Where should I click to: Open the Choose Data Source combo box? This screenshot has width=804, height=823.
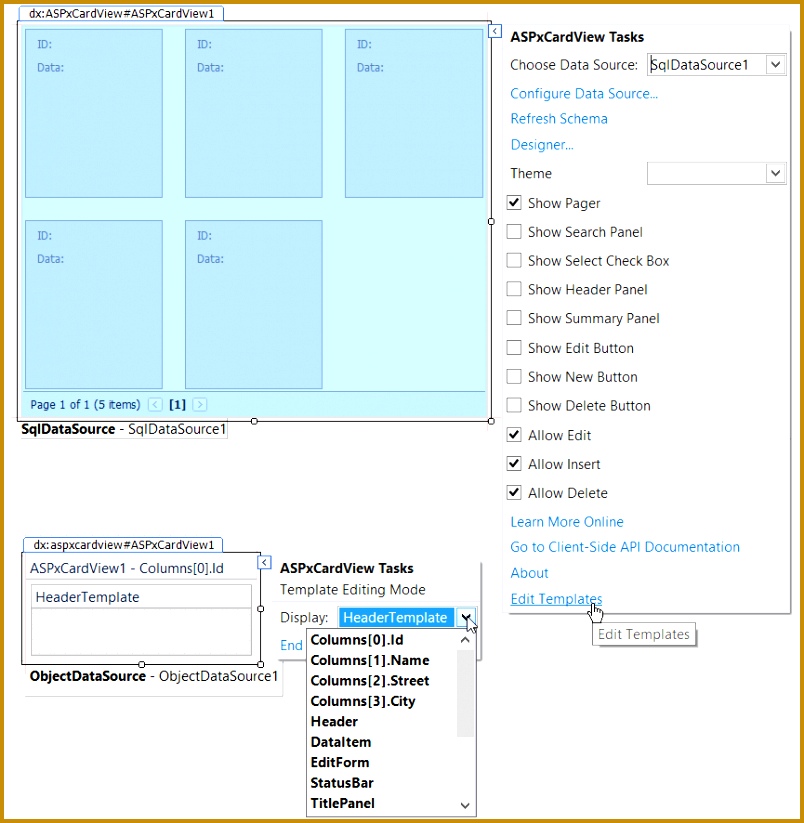click(x=774, y=64)
